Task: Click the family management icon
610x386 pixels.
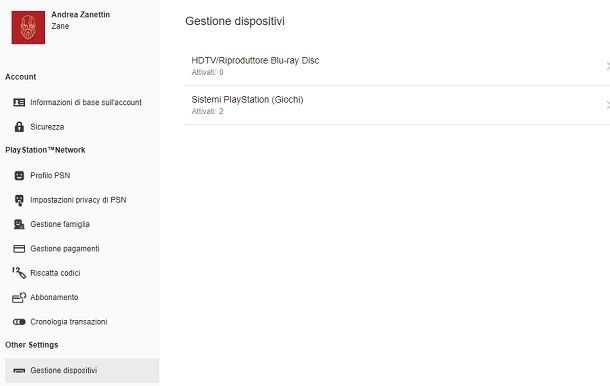Action: (x=19, y=224)
